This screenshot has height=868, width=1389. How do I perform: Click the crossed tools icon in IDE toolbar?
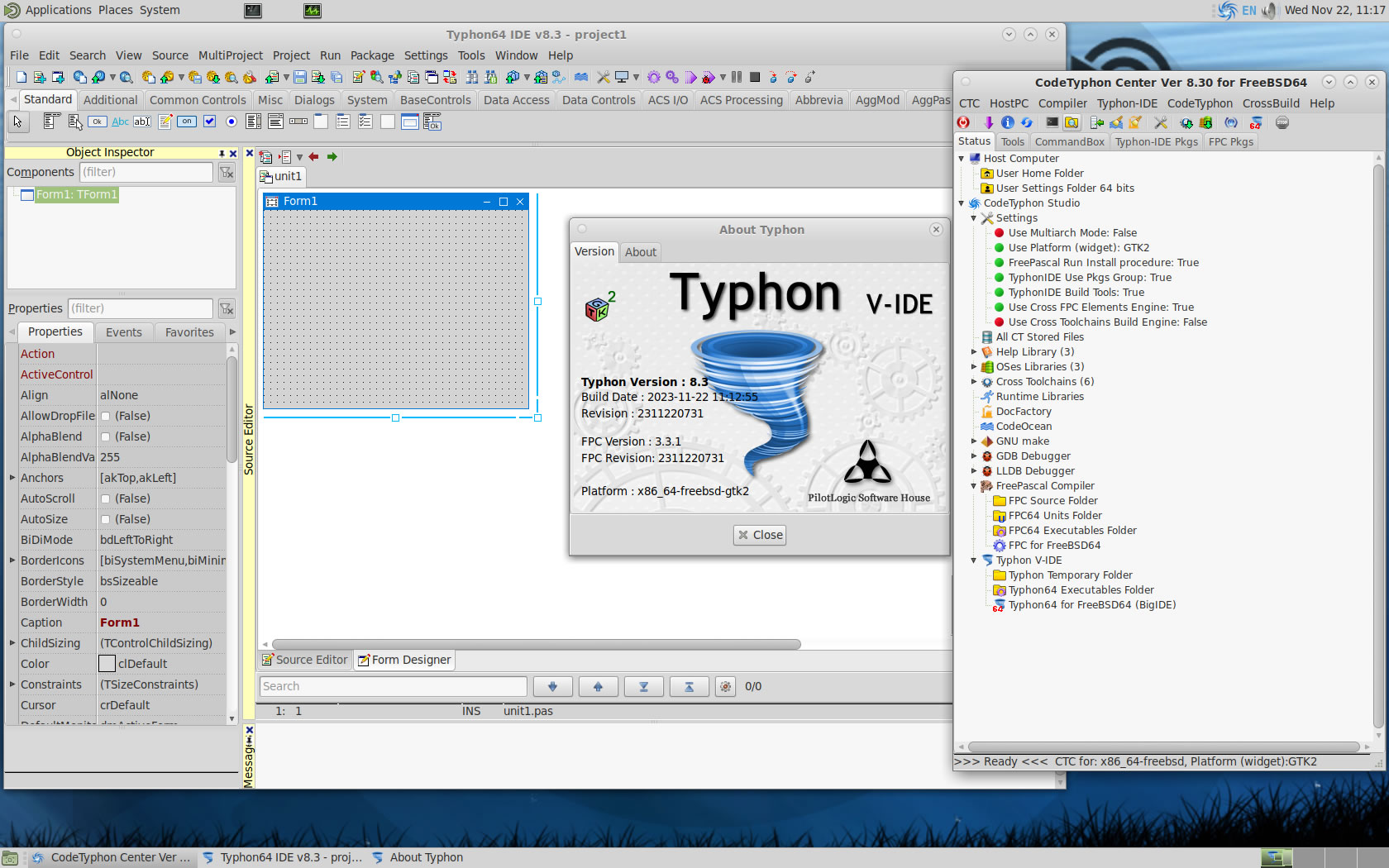[x=603, y=77]
